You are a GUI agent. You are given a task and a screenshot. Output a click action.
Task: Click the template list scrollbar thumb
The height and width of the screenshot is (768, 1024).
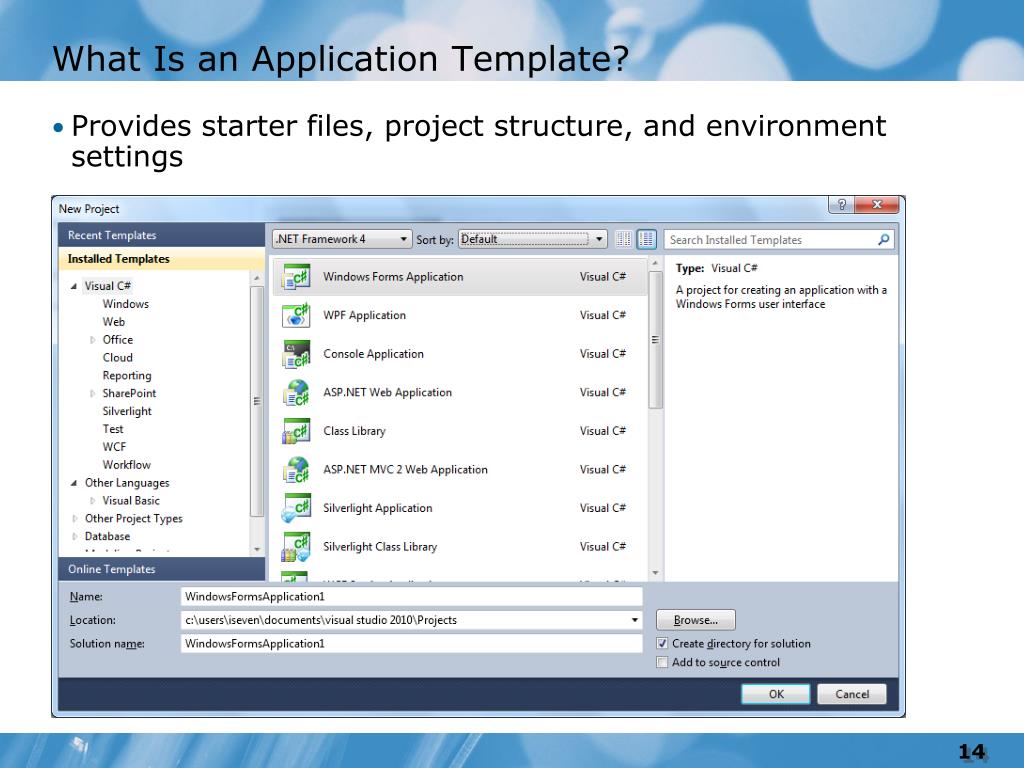pyautogui.click(x=655, y=340)
